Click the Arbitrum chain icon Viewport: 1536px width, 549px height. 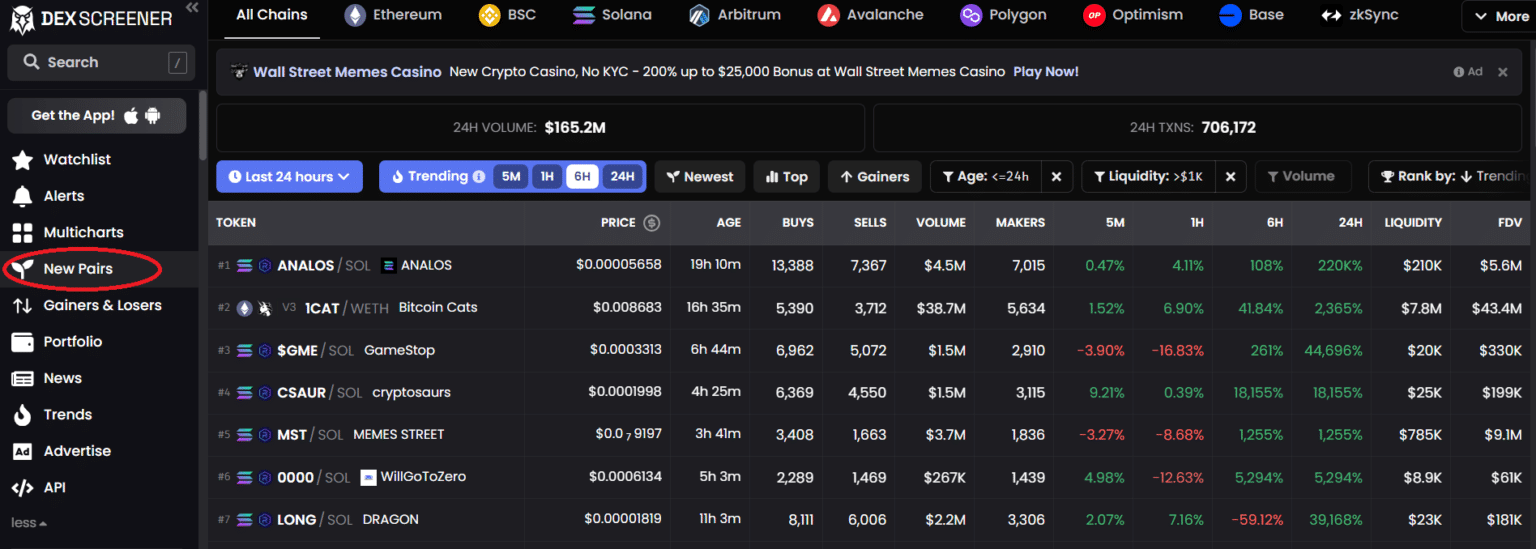[x=700, y=15]
